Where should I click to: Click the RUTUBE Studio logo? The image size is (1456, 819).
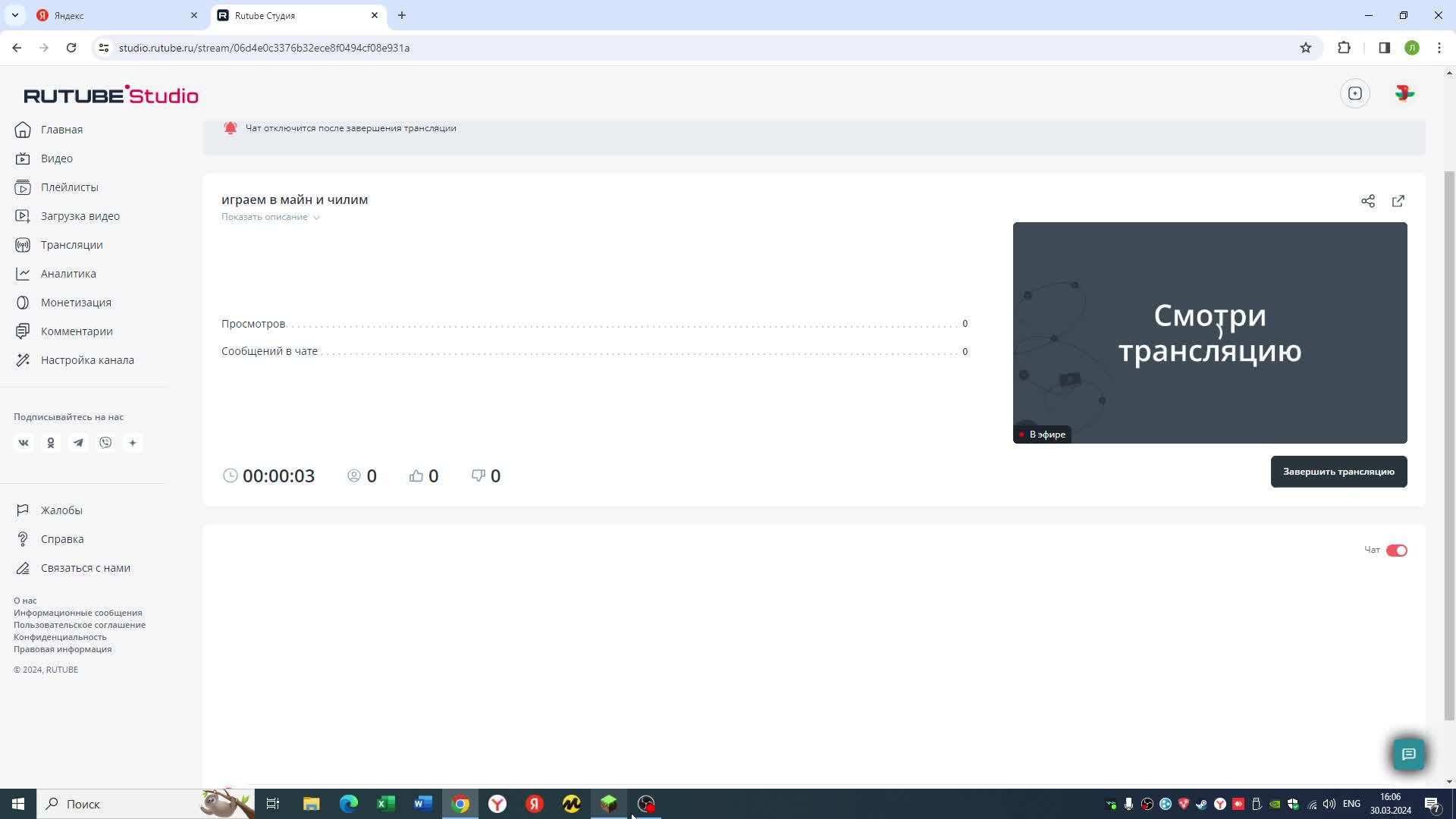pos(111,95)
